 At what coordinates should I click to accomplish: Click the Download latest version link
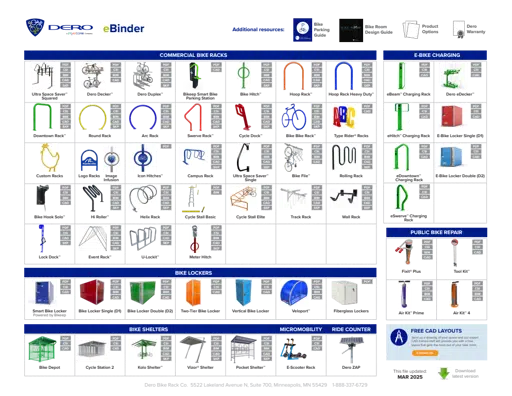(465, 373)
